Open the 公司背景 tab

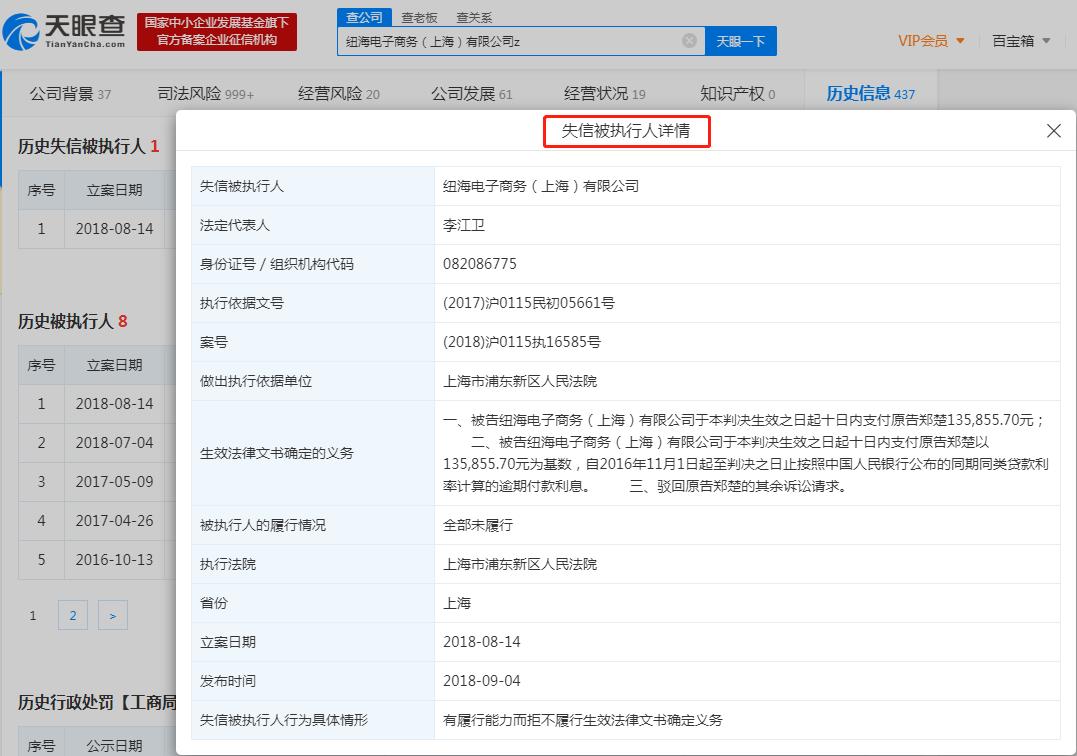coord(70,94)
